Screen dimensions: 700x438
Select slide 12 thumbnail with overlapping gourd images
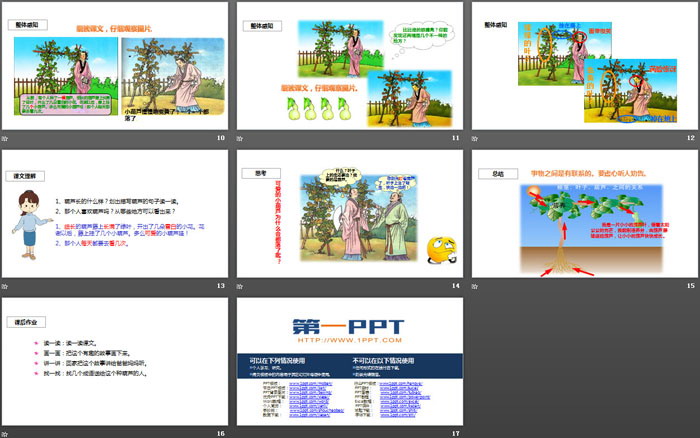click(x=584, y=65)
